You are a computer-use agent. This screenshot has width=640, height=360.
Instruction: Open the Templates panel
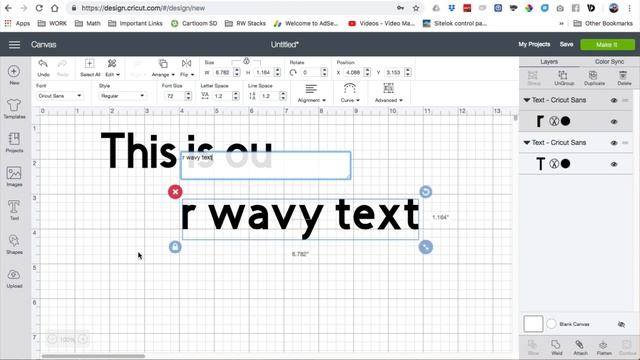coord(14,109)
